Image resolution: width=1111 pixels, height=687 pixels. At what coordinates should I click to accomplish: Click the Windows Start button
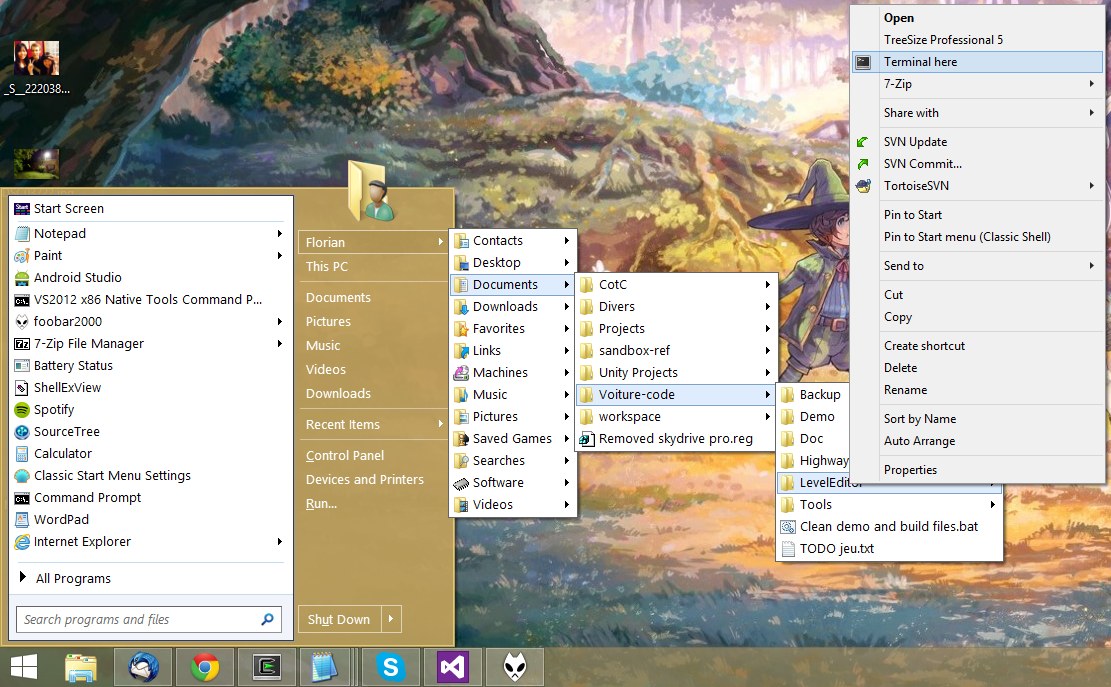(24, 667)
